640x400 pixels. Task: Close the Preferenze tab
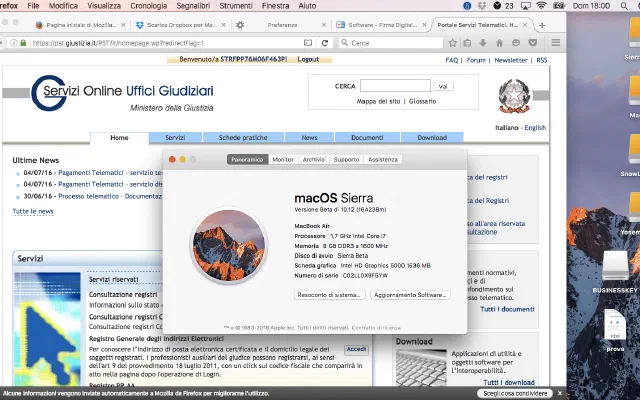324,25
